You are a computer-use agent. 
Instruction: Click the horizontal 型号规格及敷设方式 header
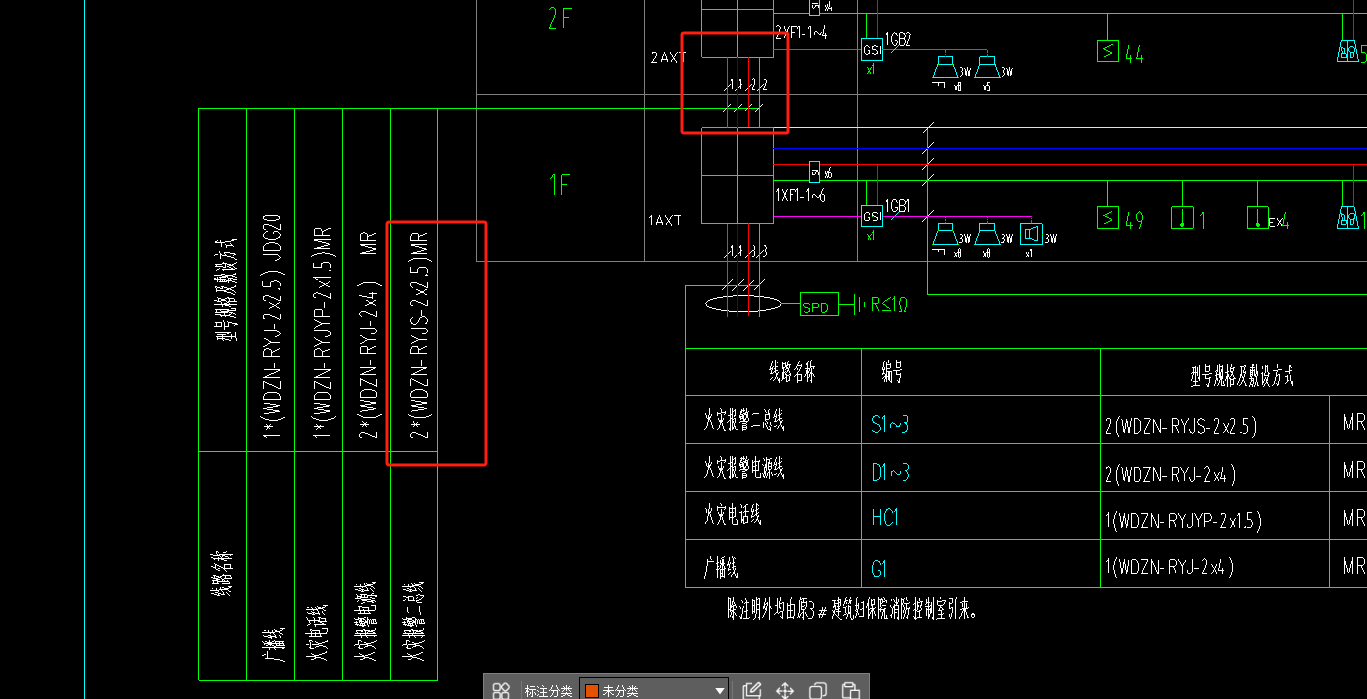click(x=1242, y=375)
